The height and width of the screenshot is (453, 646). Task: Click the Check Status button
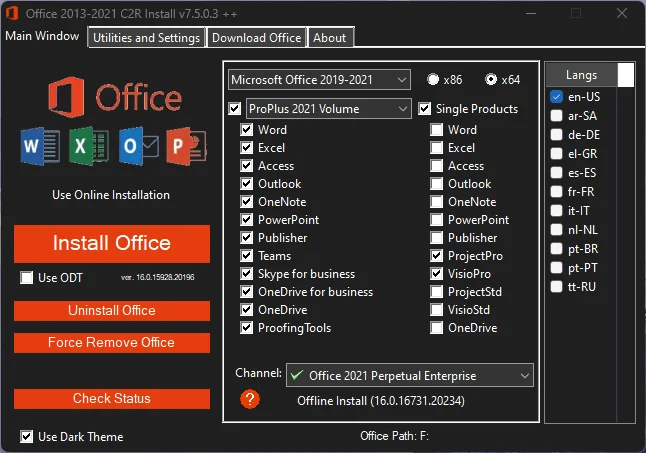pos(112,399)
